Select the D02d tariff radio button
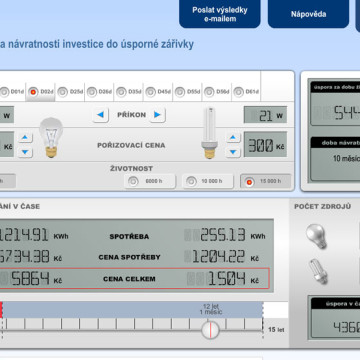 [33, 92]
